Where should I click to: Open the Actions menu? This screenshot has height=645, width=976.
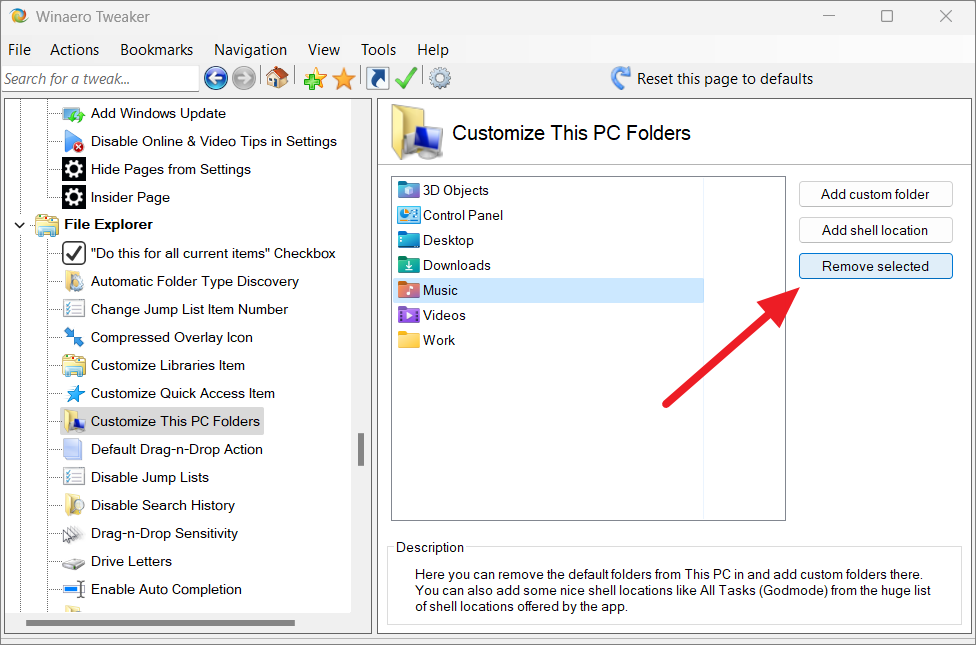[75, 50]
